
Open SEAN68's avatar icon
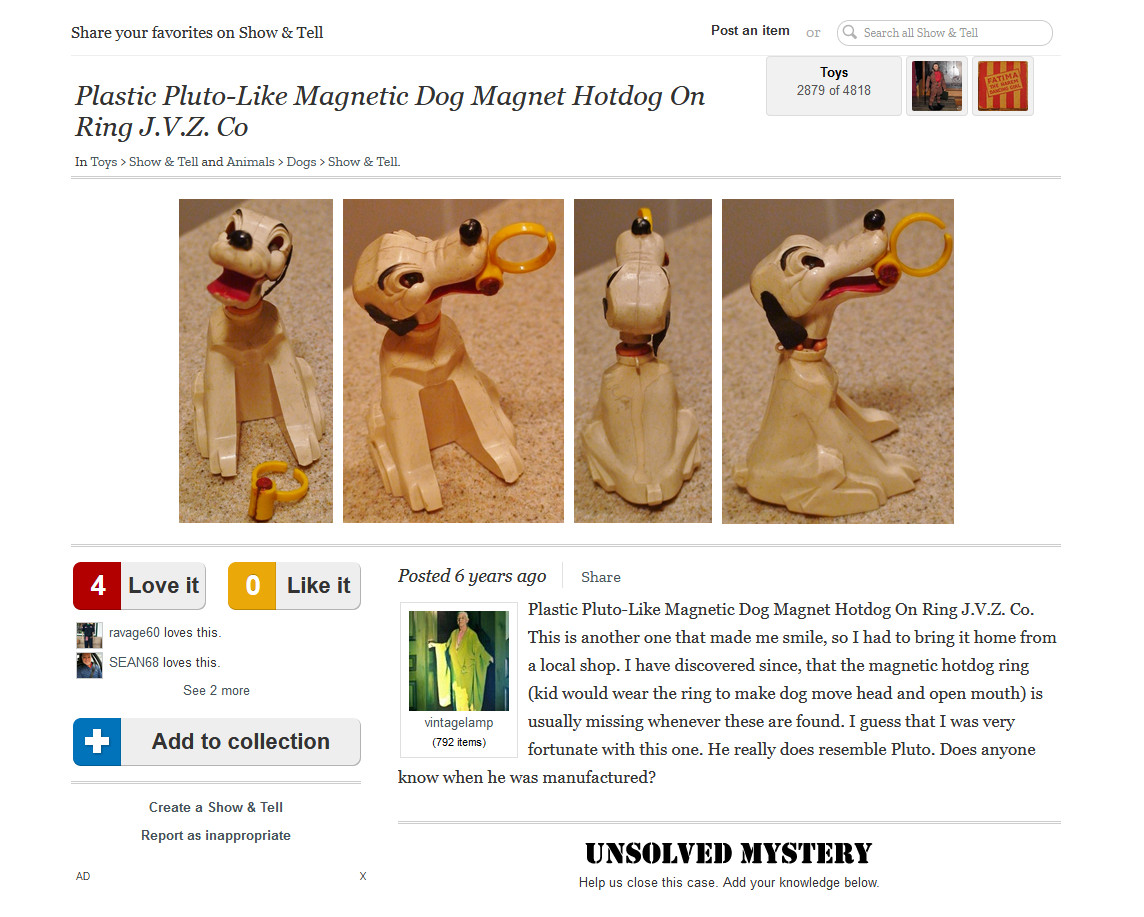(89, 665)
